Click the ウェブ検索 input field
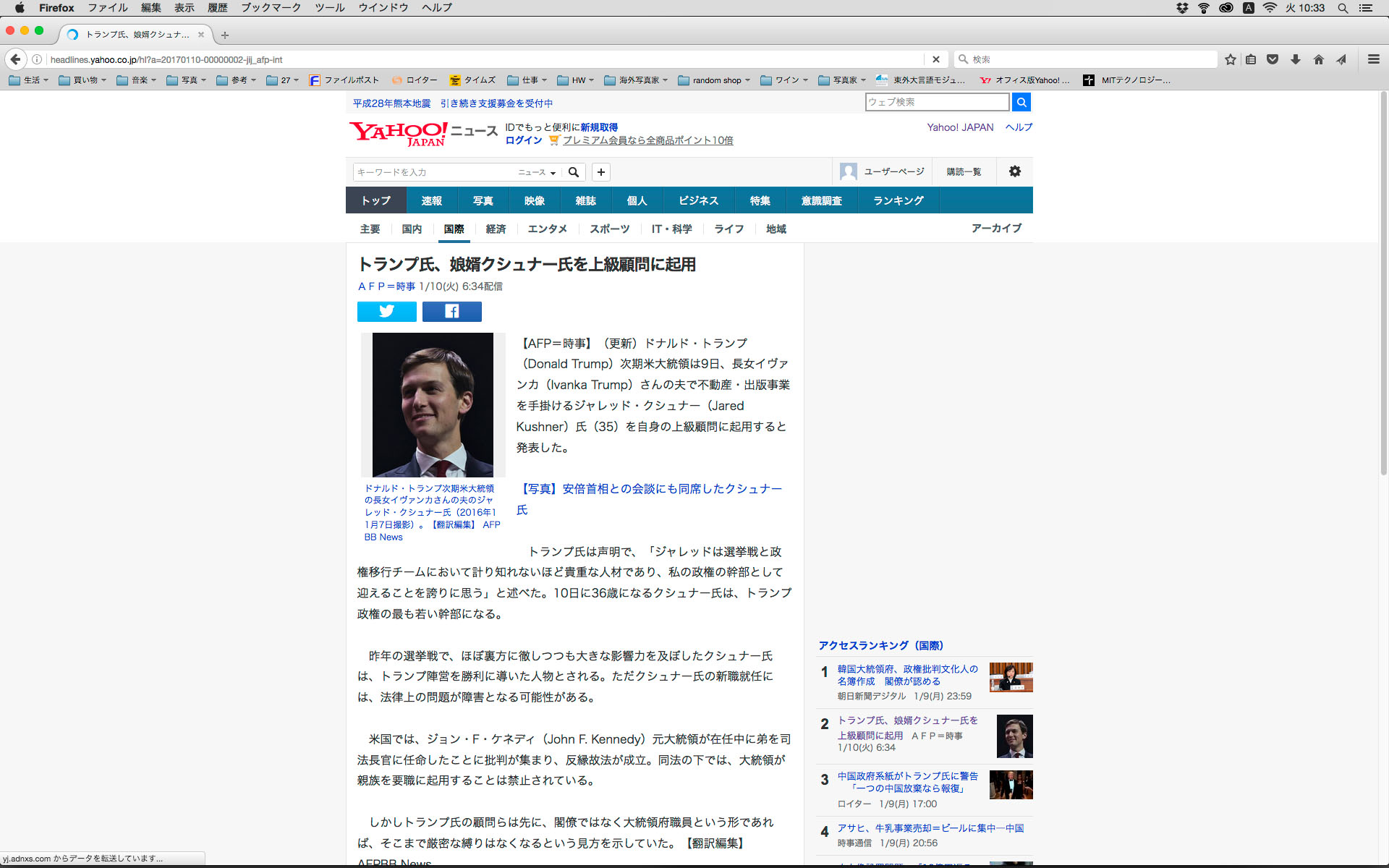1389x868 pixels. [x=936, y=102]
